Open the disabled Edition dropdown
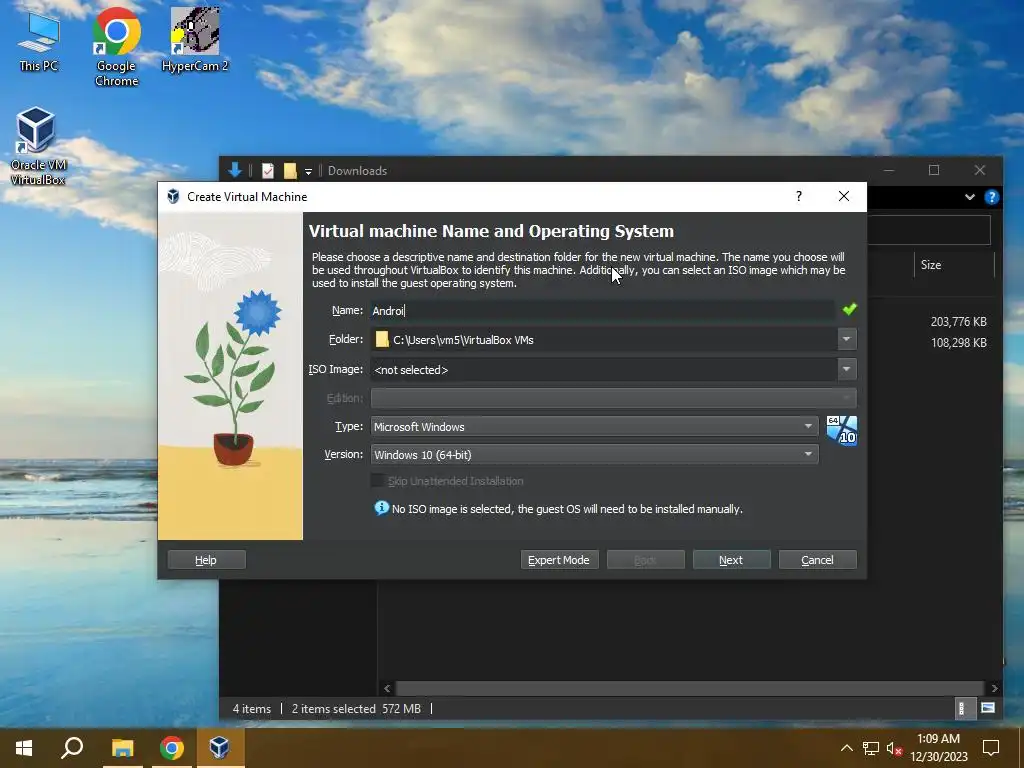The width and height of the screenshot is (1024, 768). click(x=613, y=398)
